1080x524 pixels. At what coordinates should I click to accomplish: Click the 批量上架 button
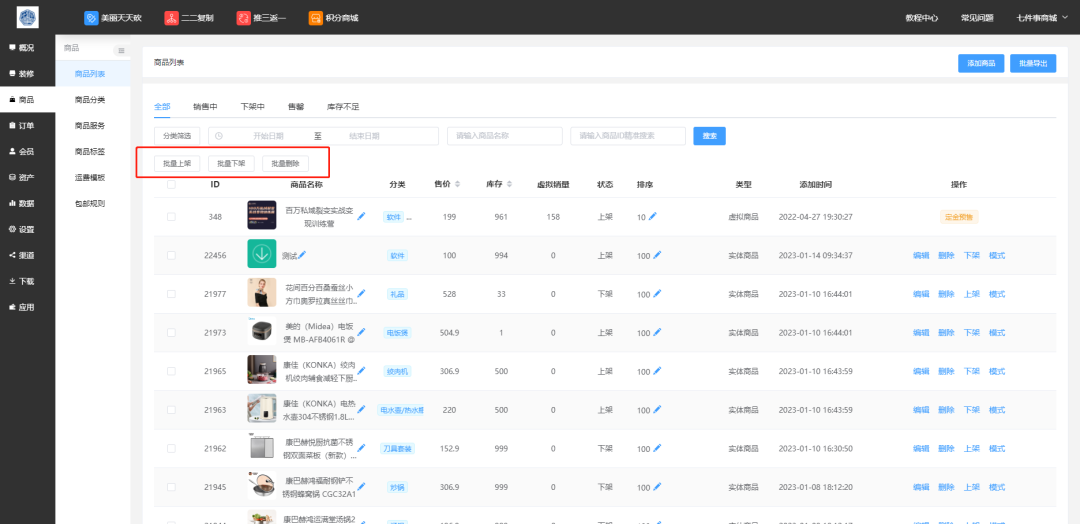(x=177, y=164)
